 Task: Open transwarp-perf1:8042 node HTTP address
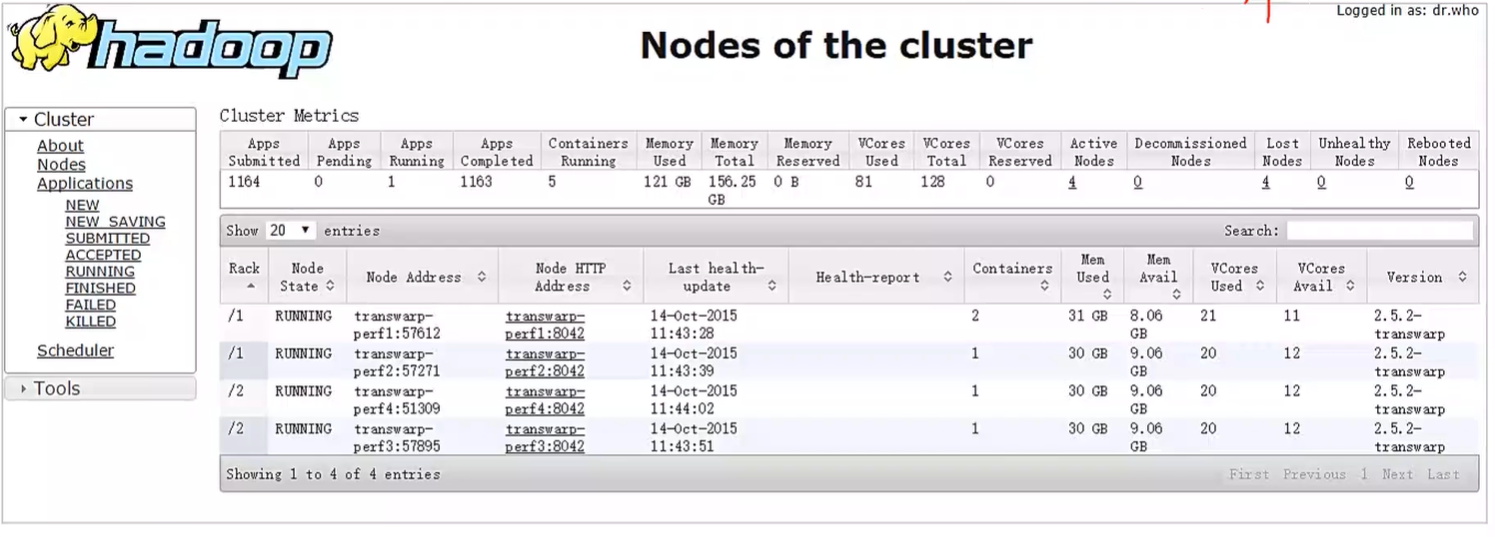pos(545,325)
